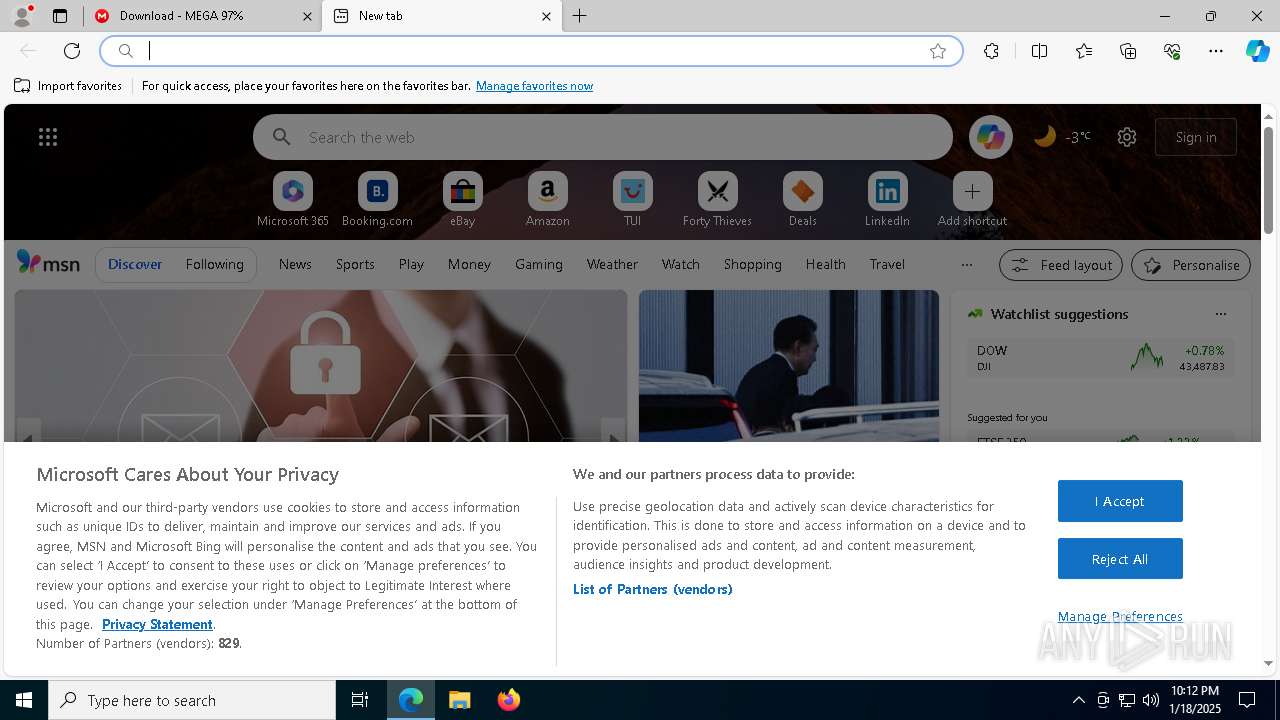Open the Shopping category
Image resolution: width=1280 pixels, height=720 pixels.
coord(752,264)
